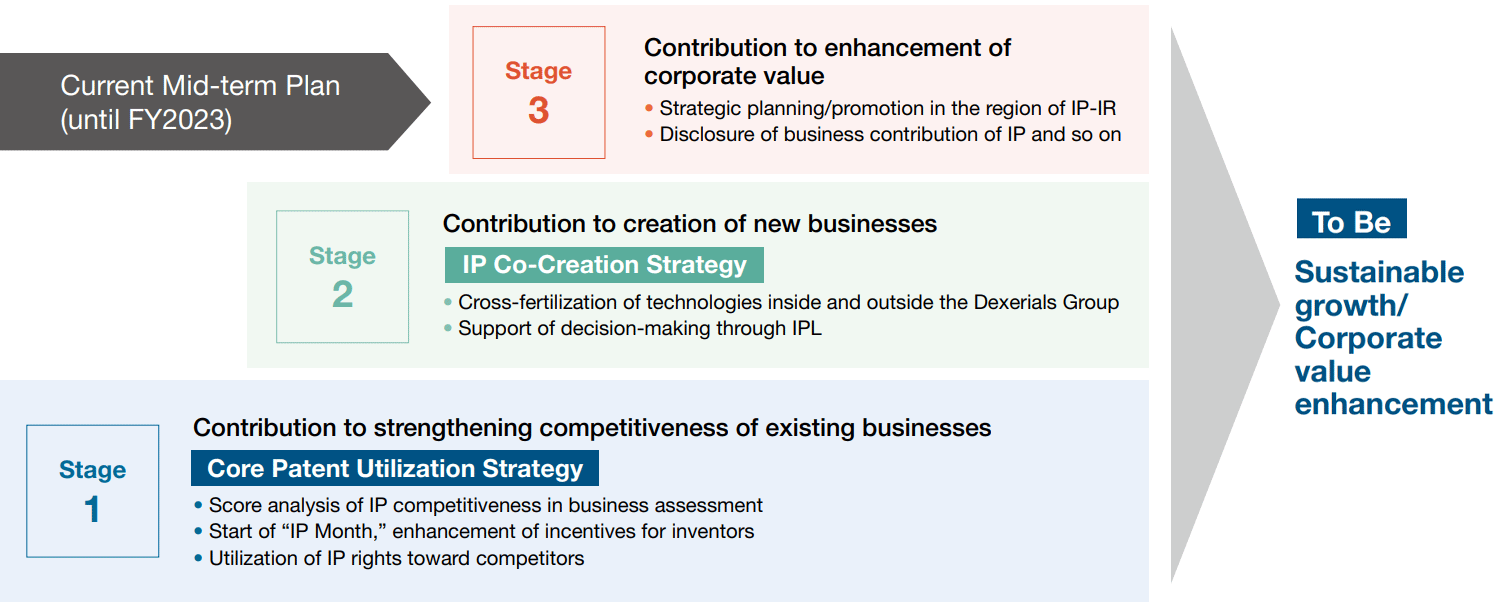Select the Strategic planning/promotion in IP-IR bullet
Screen dimensions: 1500x610
point(882,108)
